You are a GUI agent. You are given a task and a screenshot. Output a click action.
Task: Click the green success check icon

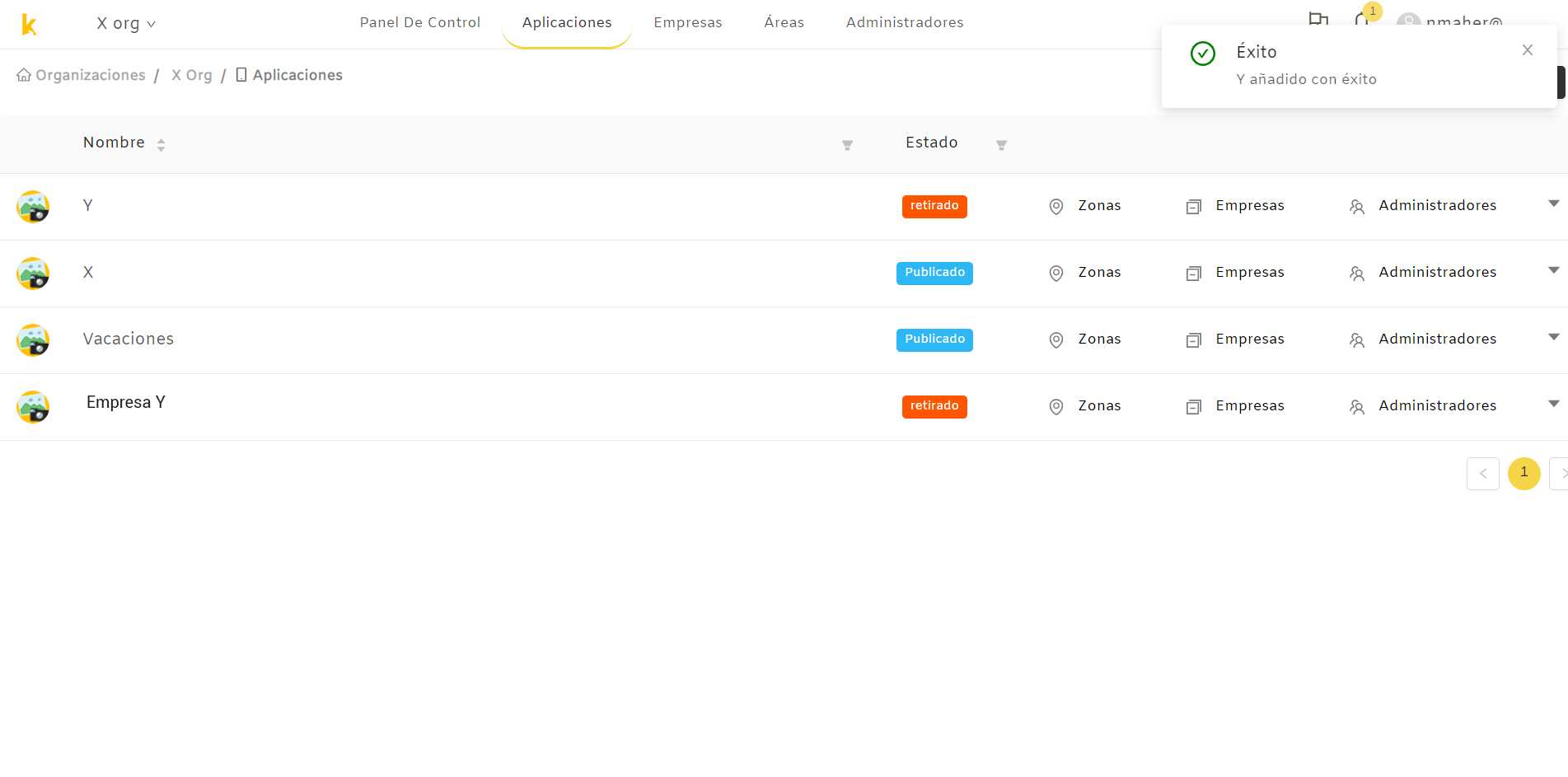[1203, 54]
